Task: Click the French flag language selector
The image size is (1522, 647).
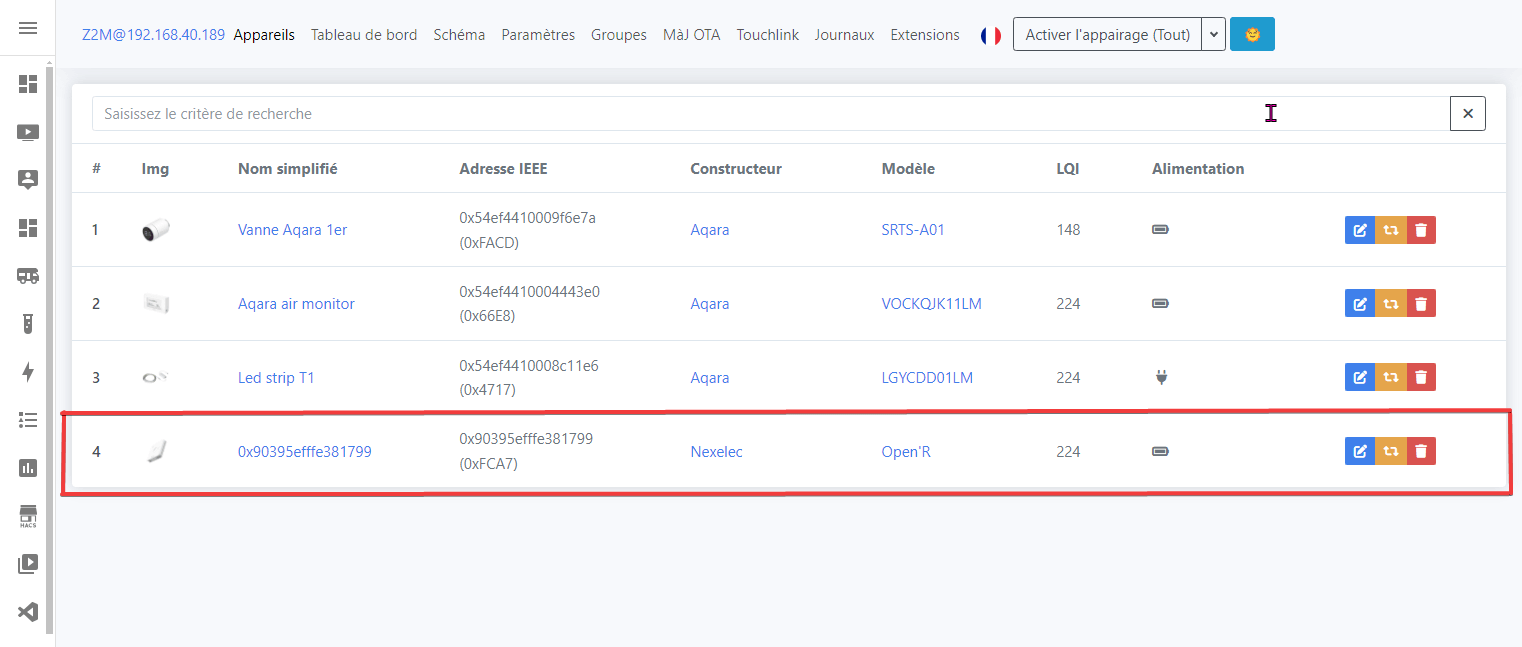Action: 991,35
